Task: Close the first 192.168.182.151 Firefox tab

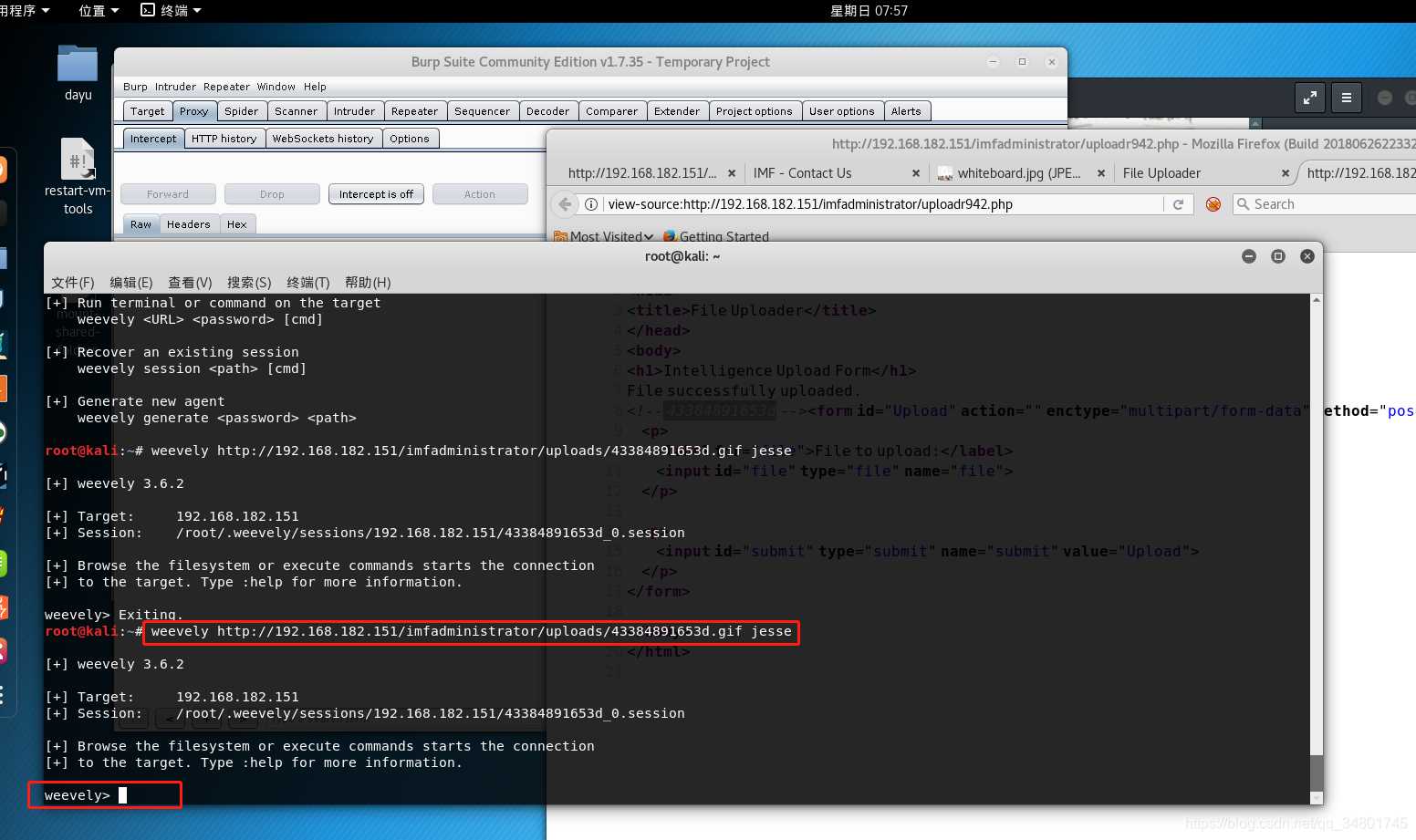Action: pyautogui.click(x=732, y=173)
